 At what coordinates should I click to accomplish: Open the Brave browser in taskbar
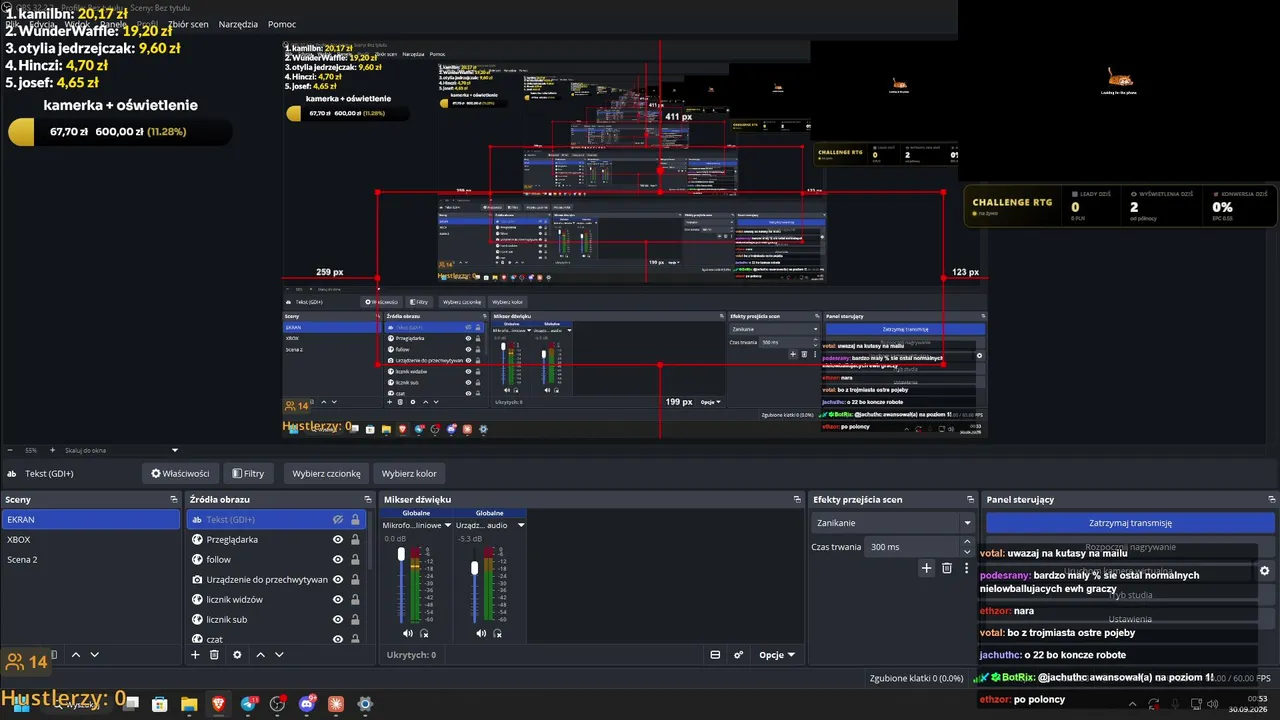(219, 704)
